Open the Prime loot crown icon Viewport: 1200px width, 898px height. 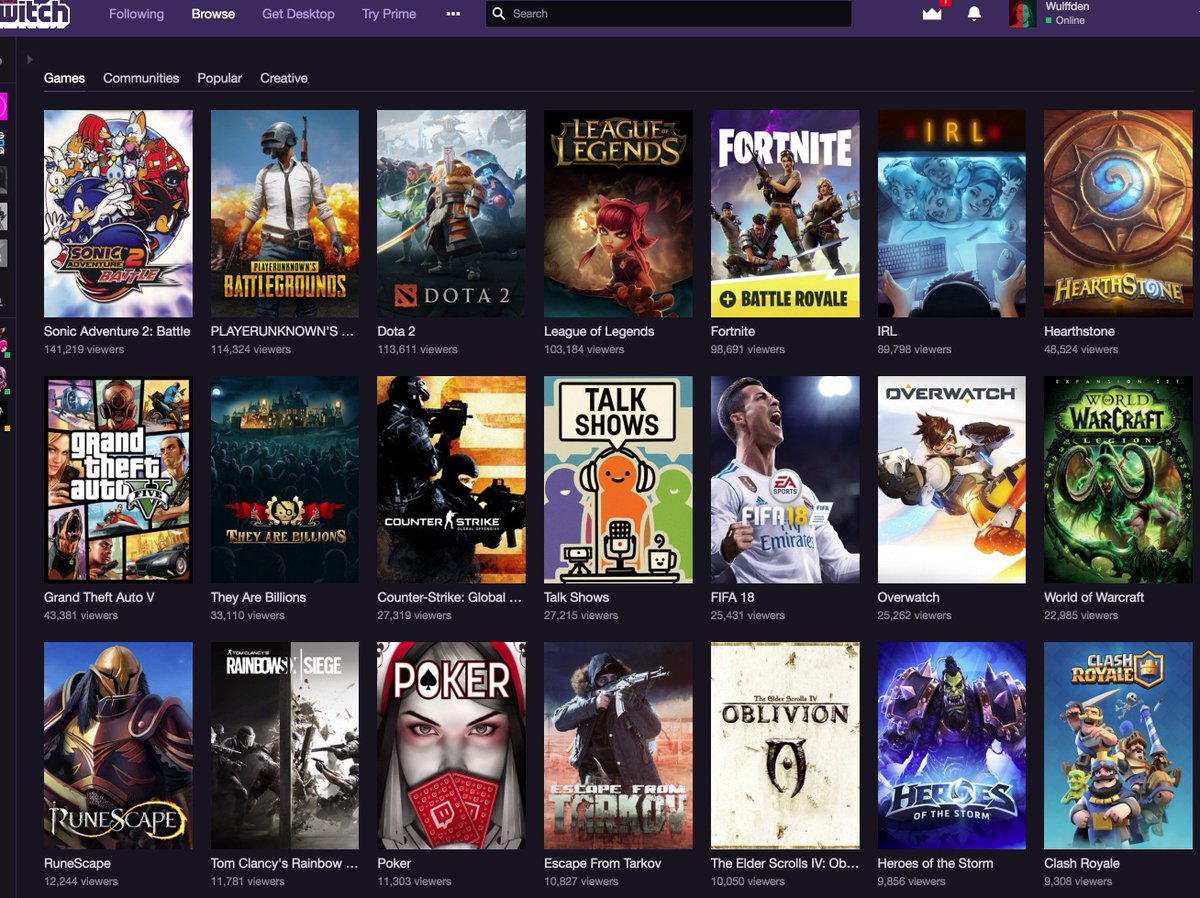point(932,13)
